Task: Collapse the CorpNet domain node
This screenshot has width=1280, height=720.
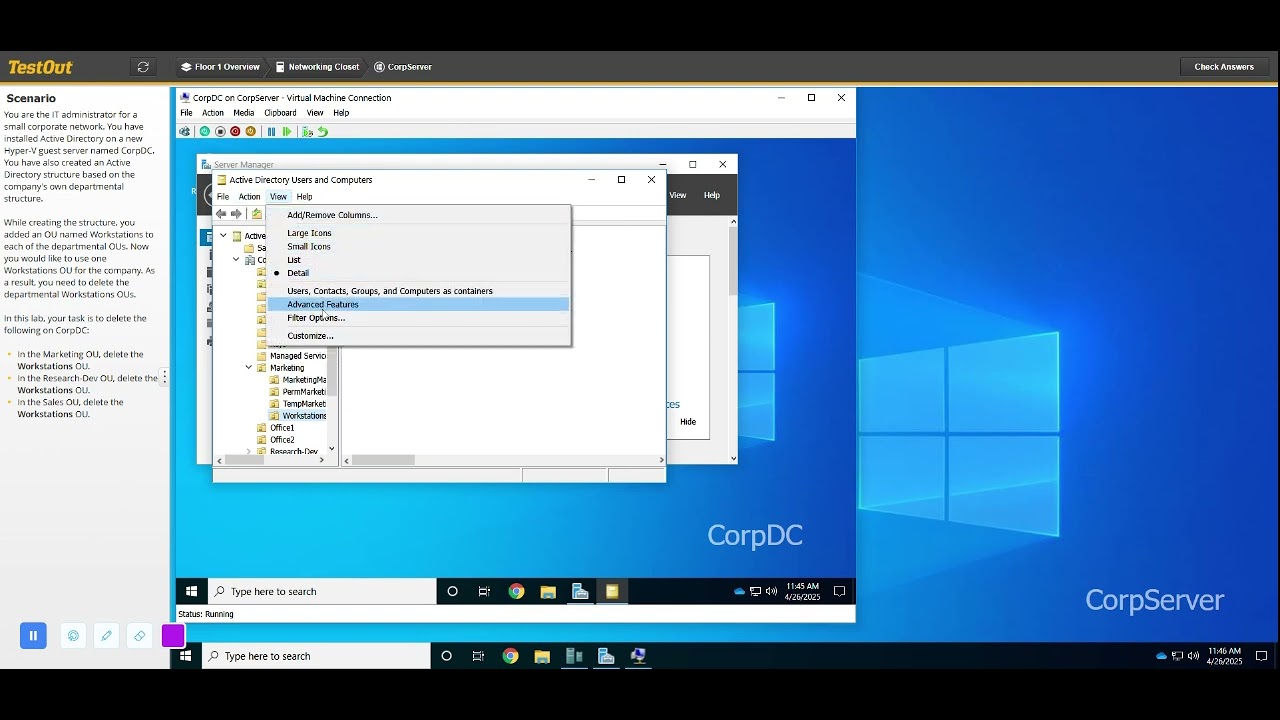Action: [236, 260]
